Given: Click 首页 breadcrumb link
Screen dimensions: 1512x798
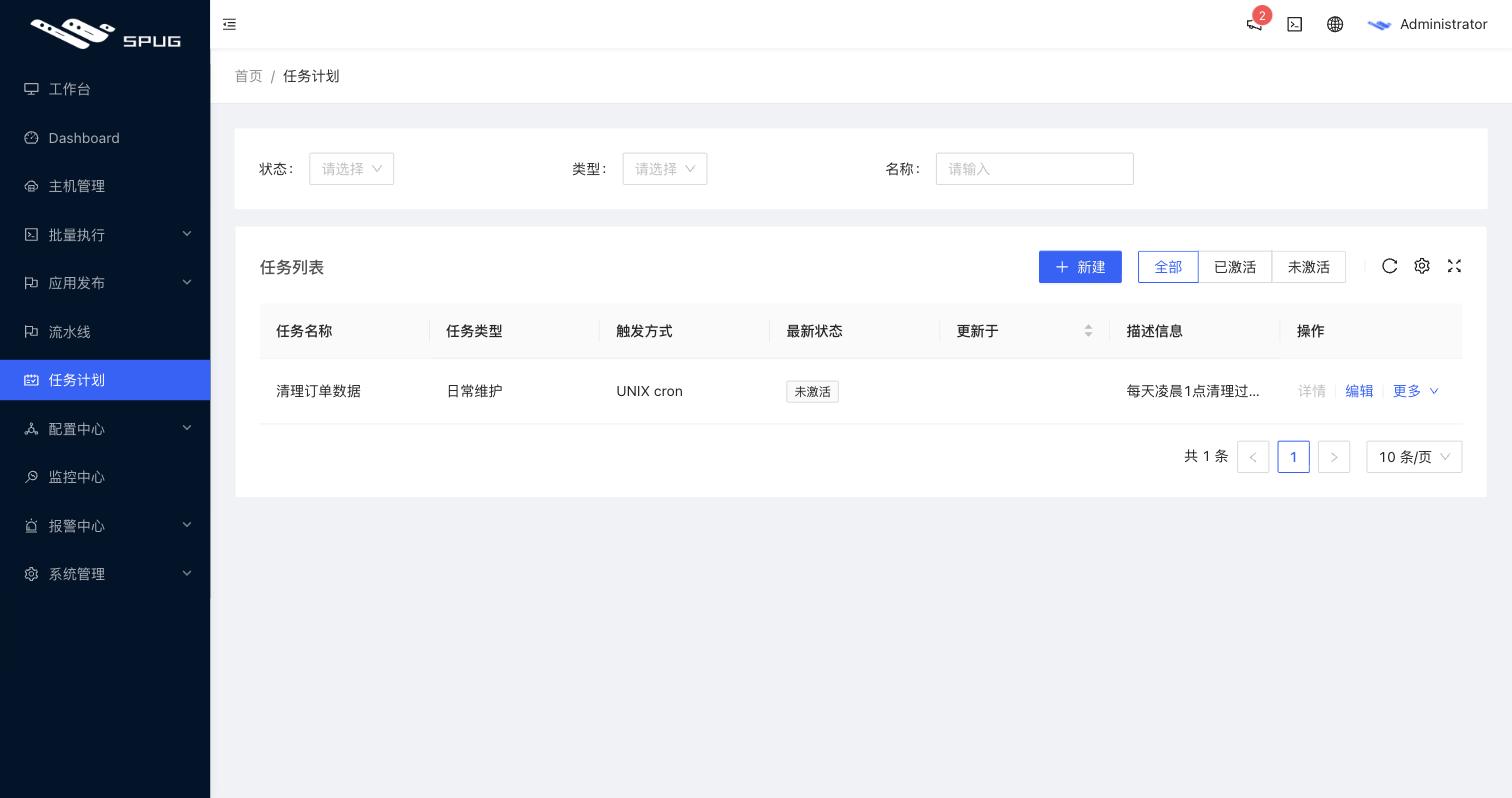Looking at the screenshot, I should [x=249, y=76].
